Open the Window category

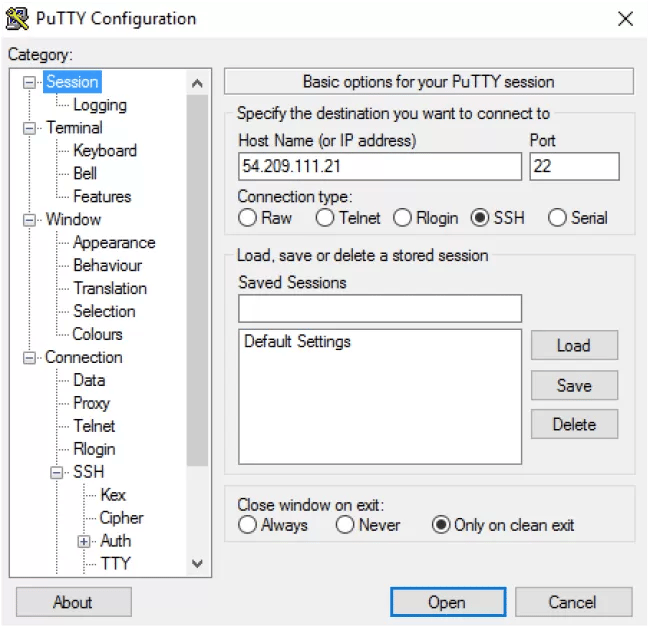[73, 219]
